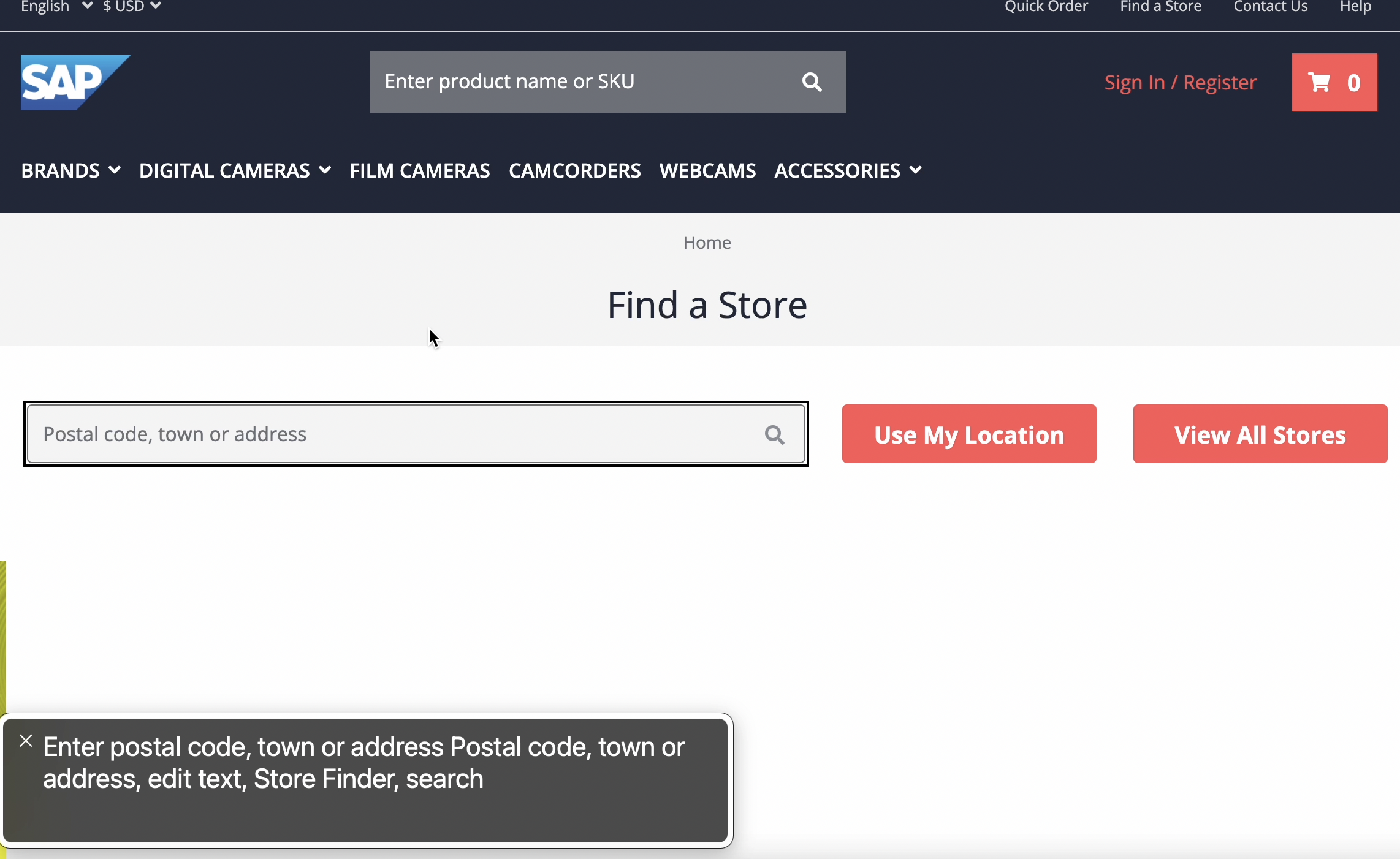Expand the Digital Cameras menu
Image resolution: width=1400 pixels, height=859 pixels.
[235, 170]
